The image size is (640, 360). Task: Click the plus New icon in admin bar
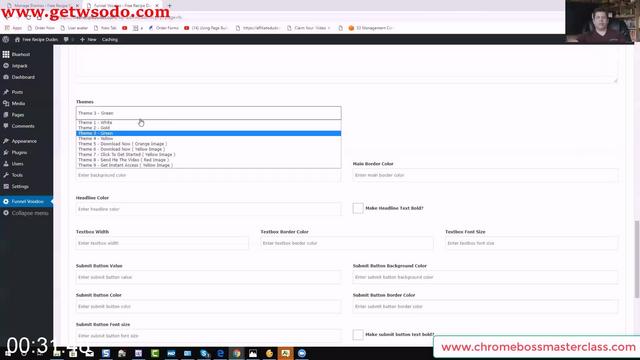tap(82, 40)
